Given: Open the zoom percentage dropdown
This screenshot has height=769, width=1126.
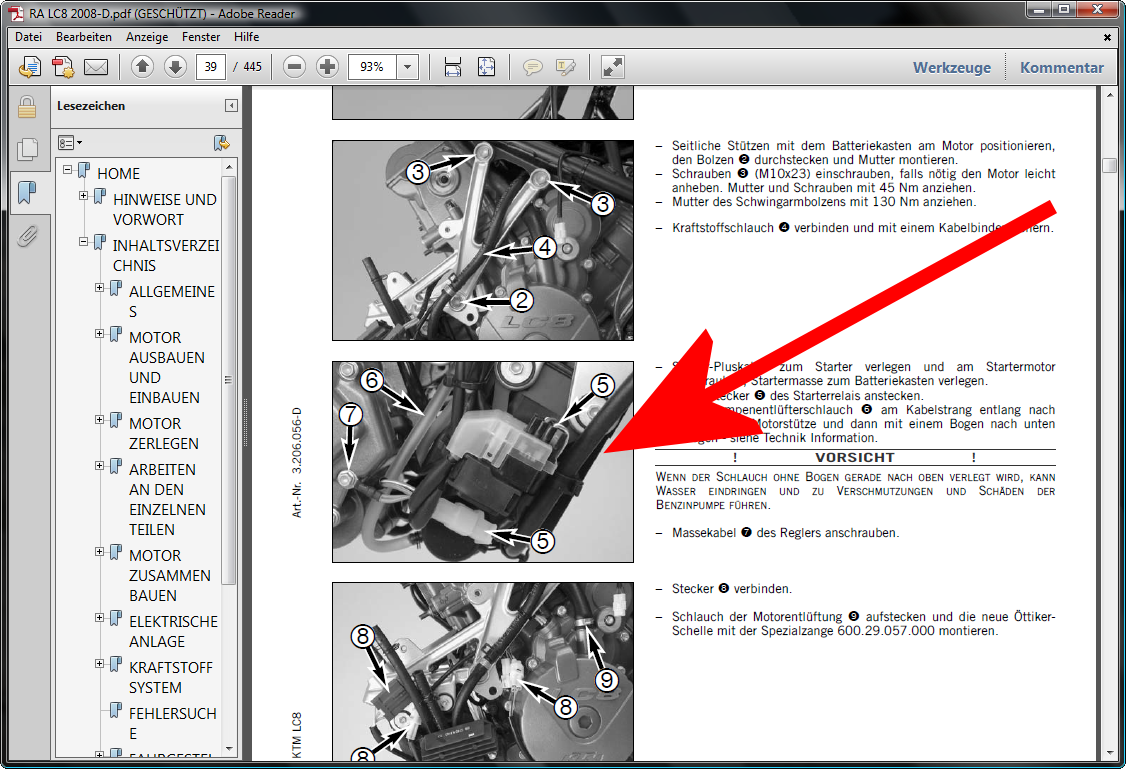Looking at the screenshot, I should pos(407,67).
